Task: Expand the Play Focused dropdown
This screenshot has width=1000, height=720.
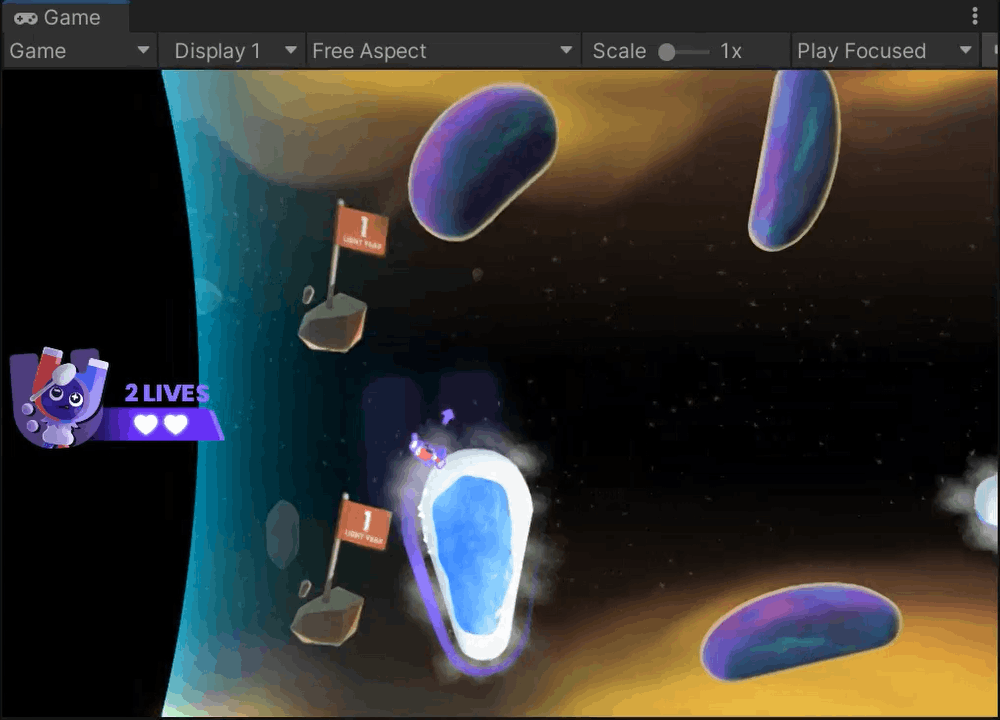Action: (x=884, y=51)
